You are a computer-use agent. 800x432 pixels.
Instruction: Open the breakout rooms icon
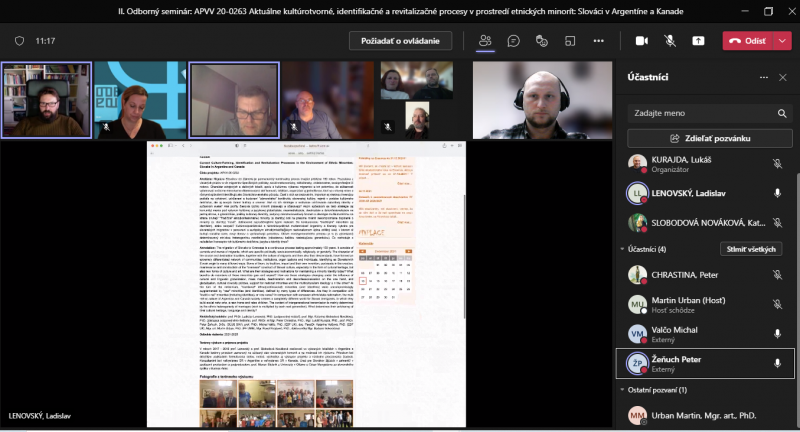[571, 41]
